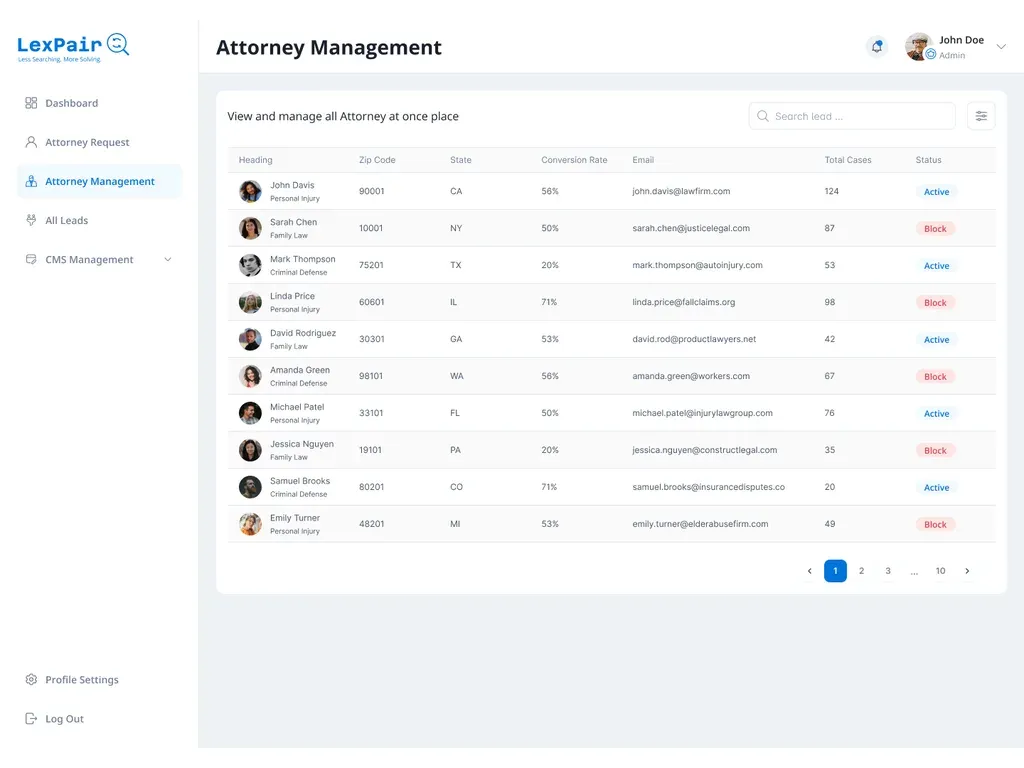Click the Log Out icon

click(x=31, y=719)
